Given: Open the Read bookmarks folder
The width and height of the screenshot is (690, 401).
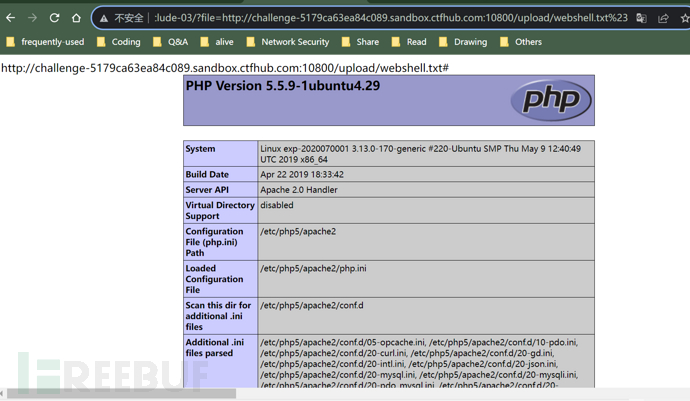Looking at the screenshot, I should [x=408, y=42].
